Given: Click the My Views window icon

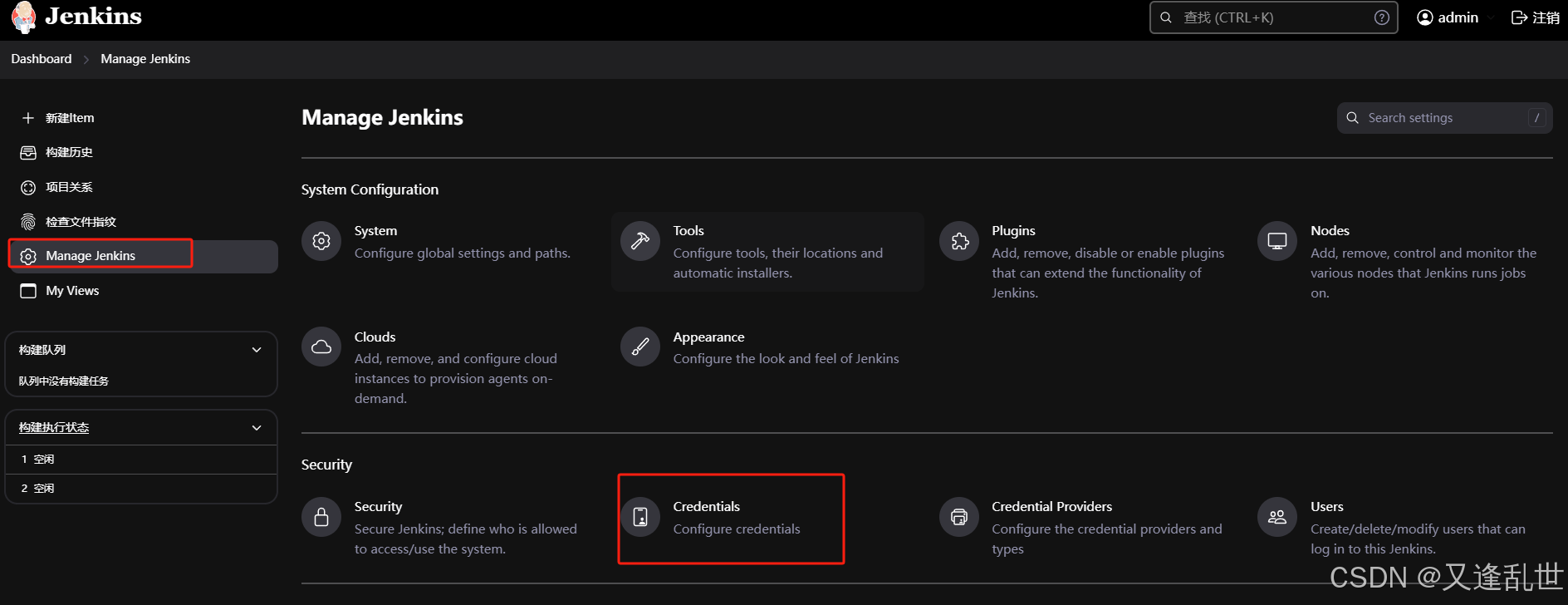Looking at the screenshot, I should [x=28, y=291].
